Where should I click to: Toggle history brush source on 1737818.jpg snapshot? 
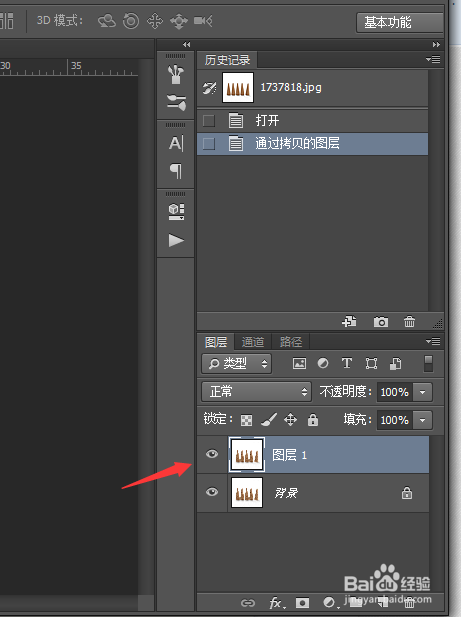[x=210, y=88]
